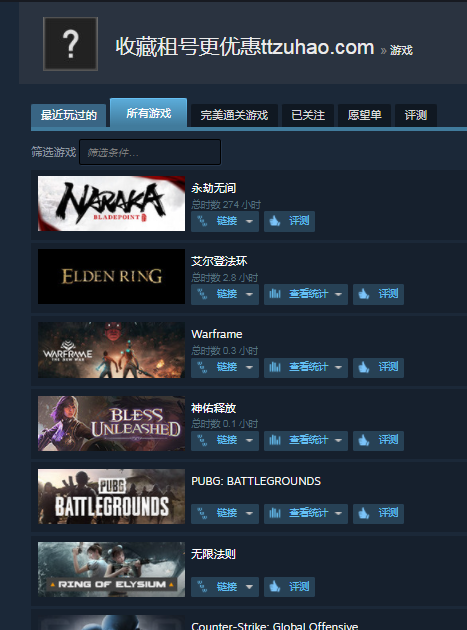Click the links icon for Warframe
The width and height of the screenshot is (467, 630).
pyautogui.click(x=202, y=367)
